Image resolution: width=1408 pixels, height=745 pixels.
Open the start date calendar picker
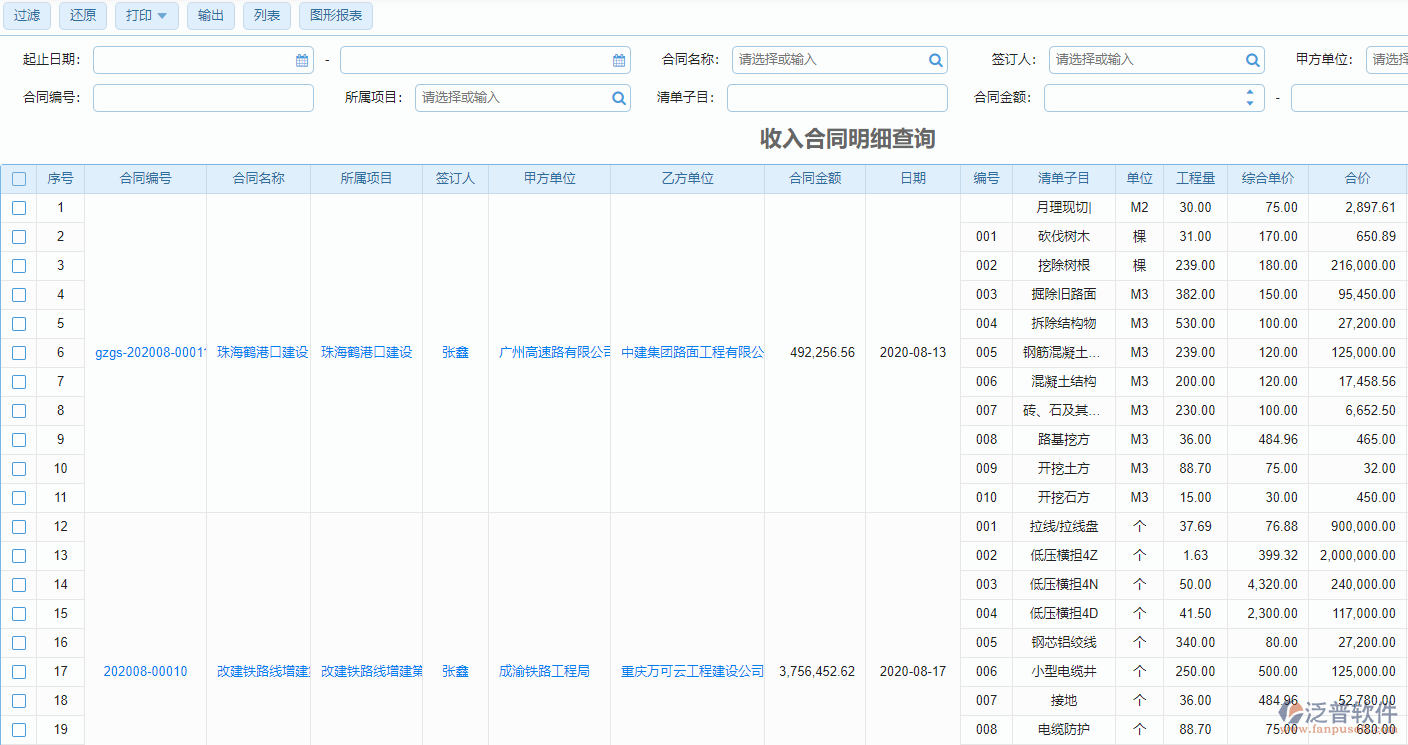pos(302,59)
